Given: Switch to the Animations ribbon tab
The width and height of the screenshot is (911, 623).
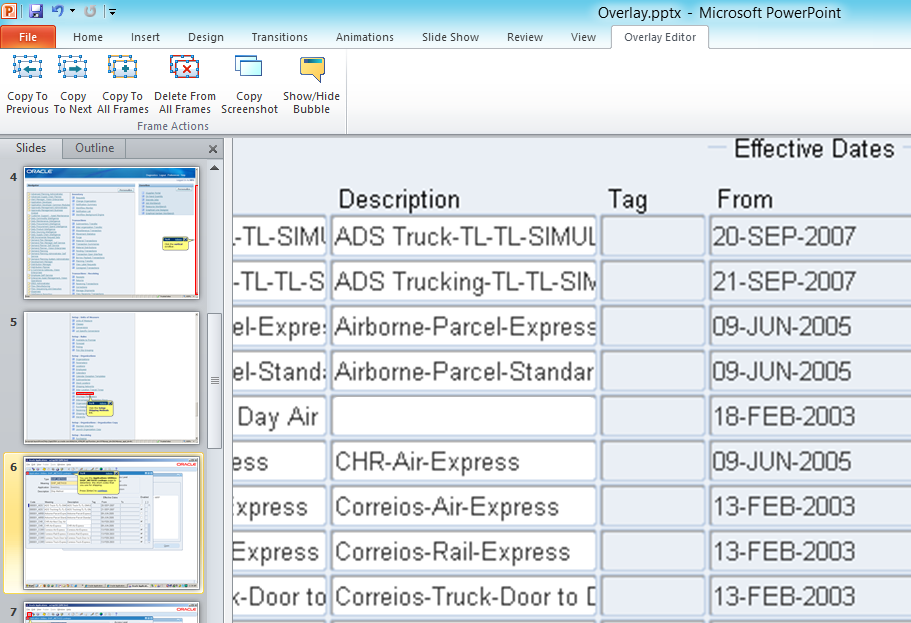Looking at the screenshot, I should (x=364, y=37).
